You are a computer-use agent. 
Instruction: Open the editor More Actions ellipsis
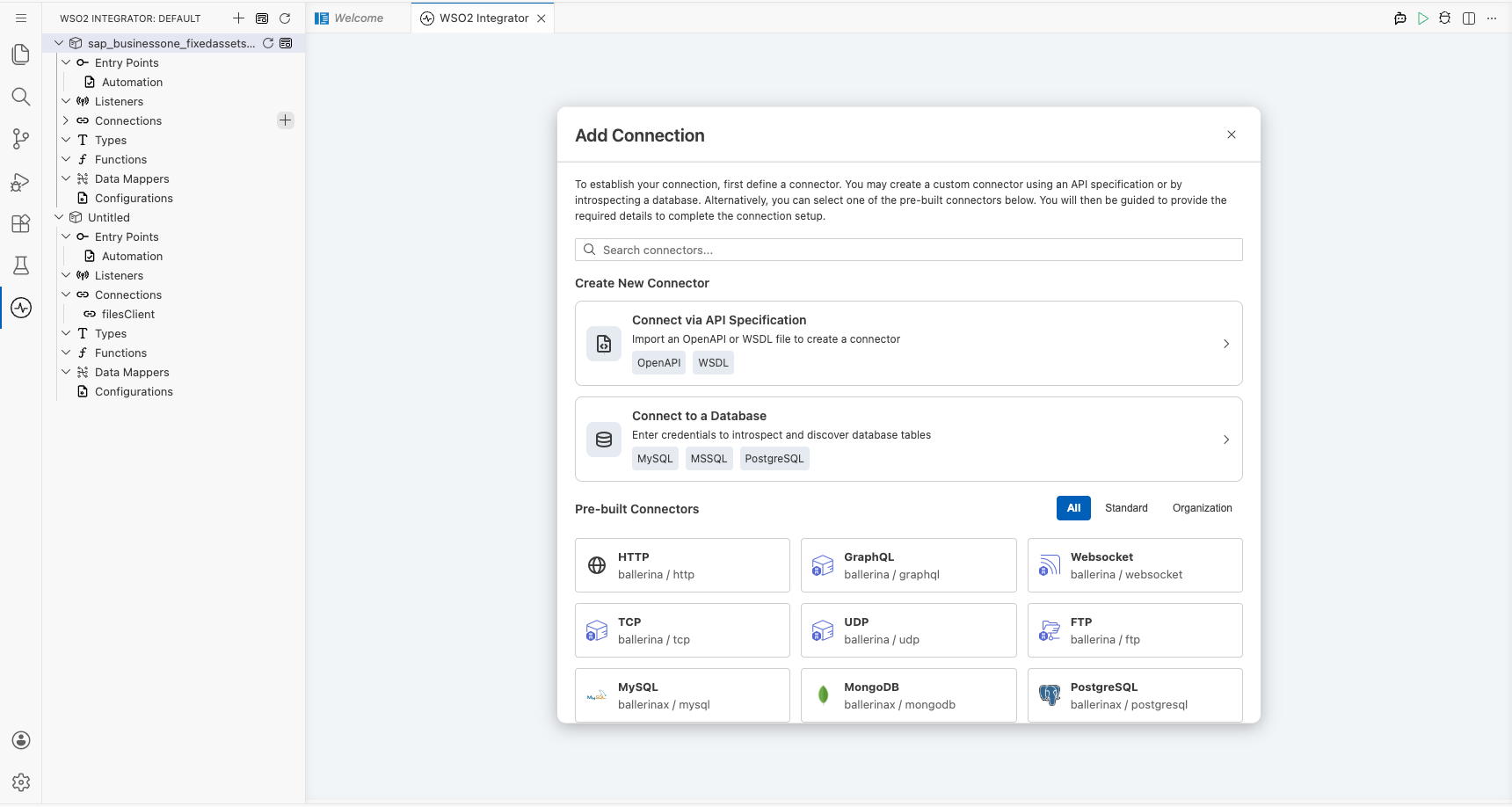point(1492,18)
